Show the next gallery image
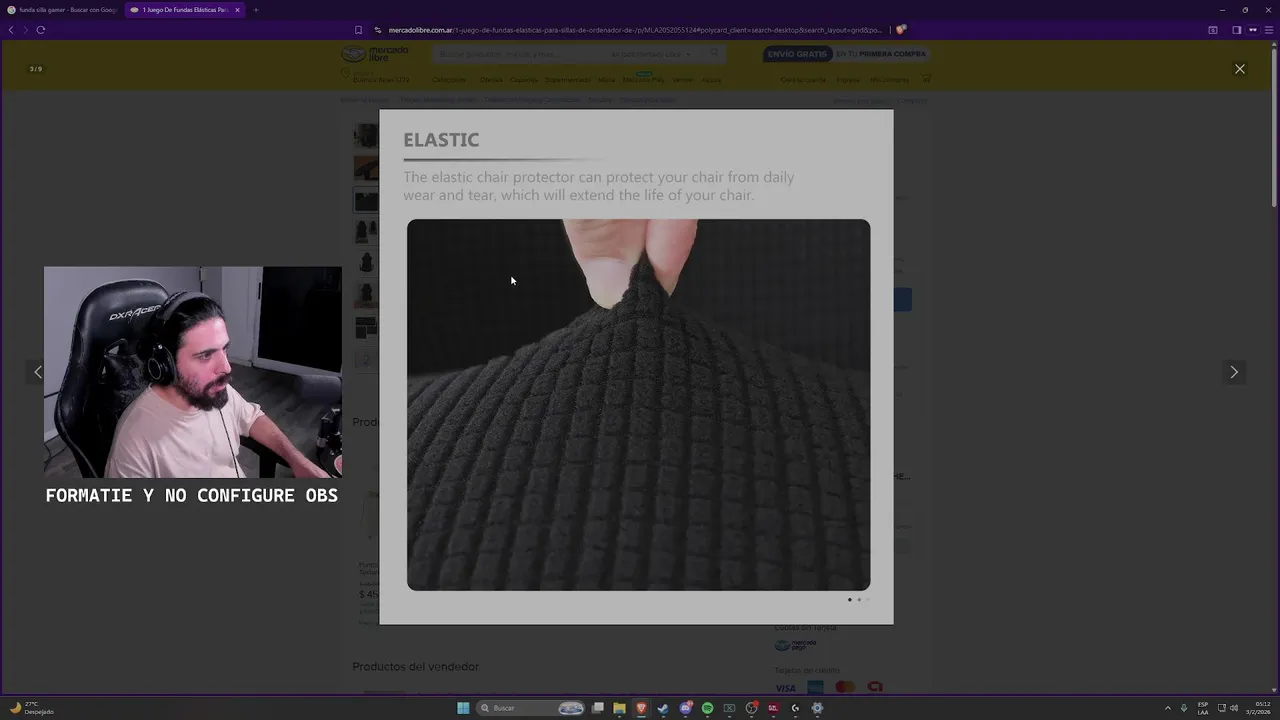 click(x=1233, y=372)
